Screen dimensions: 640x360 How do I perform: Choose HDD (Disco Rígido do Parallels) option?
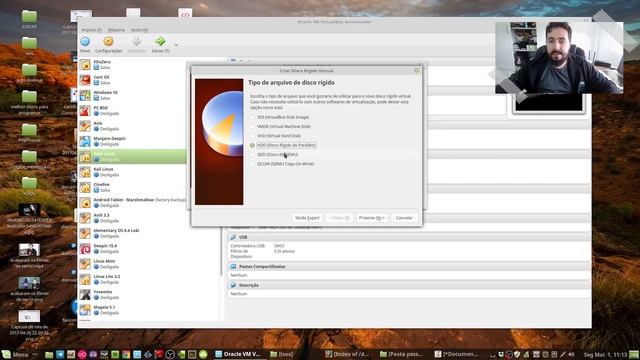click(283, 145)
